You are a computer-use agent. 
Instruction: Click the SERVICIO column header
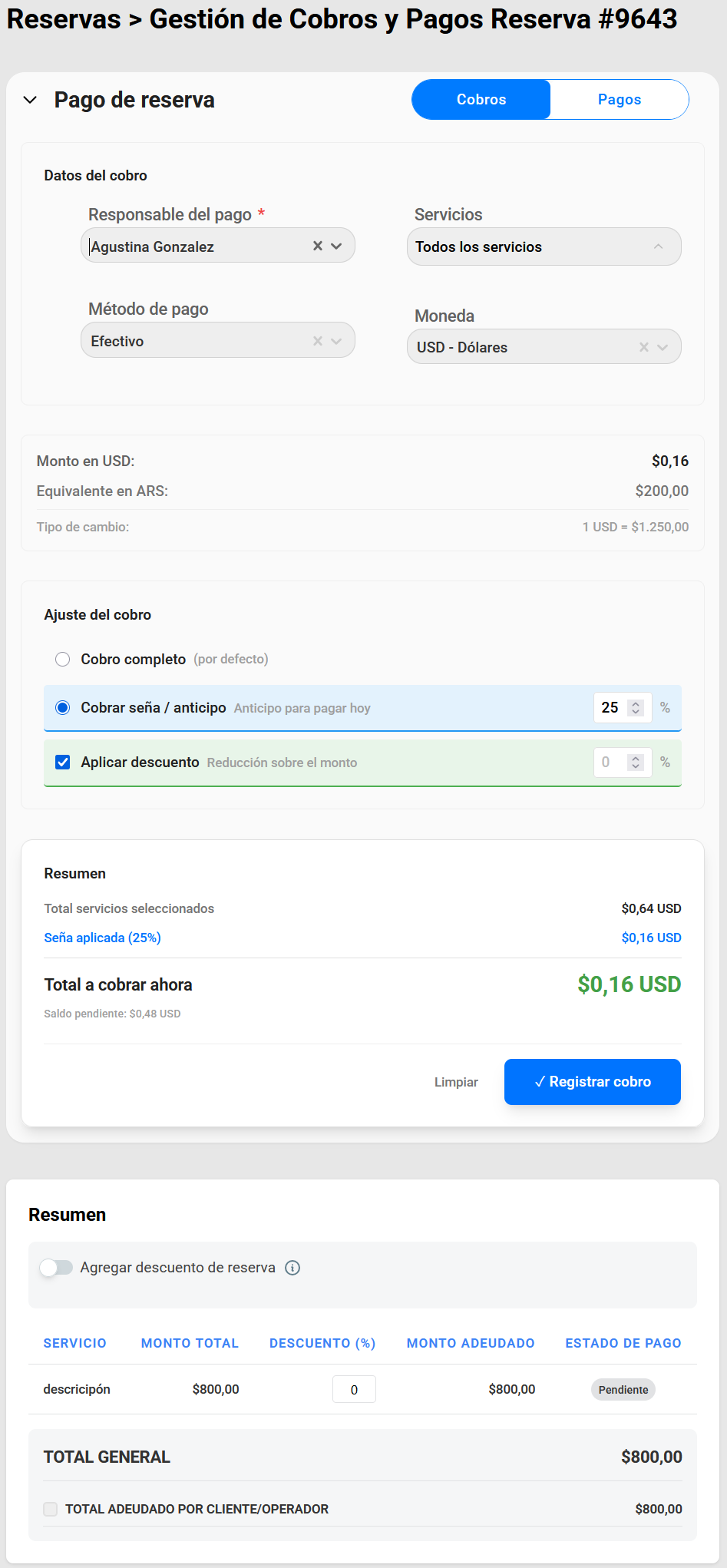coord(74,1343)
